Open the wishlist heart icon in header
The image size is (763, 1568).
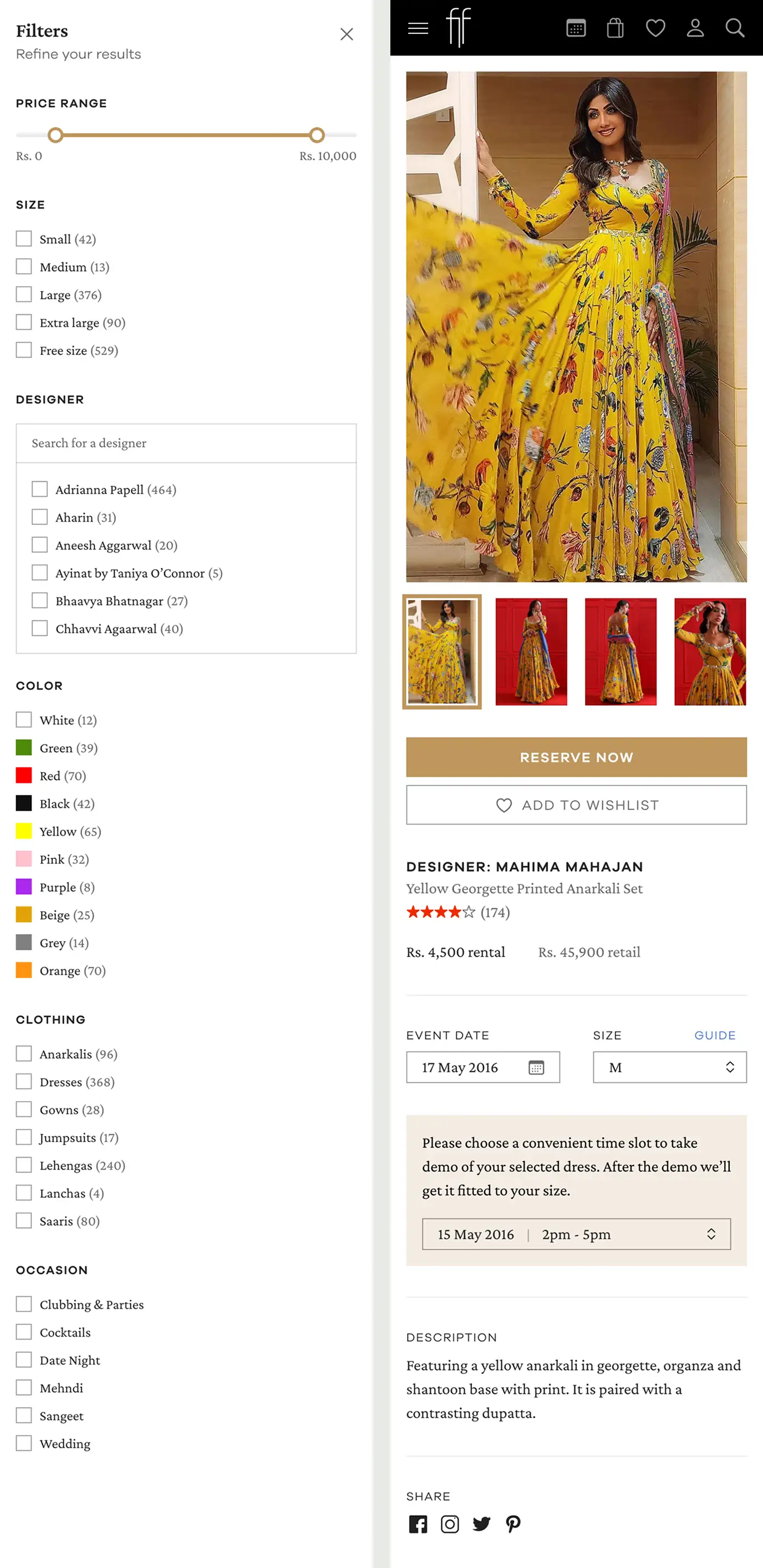tap(655, 28)
